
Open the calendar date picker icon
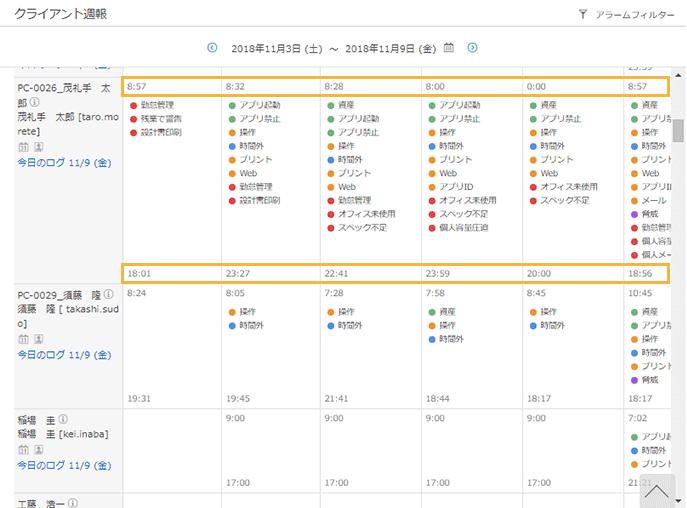click(x=449, y=47)
